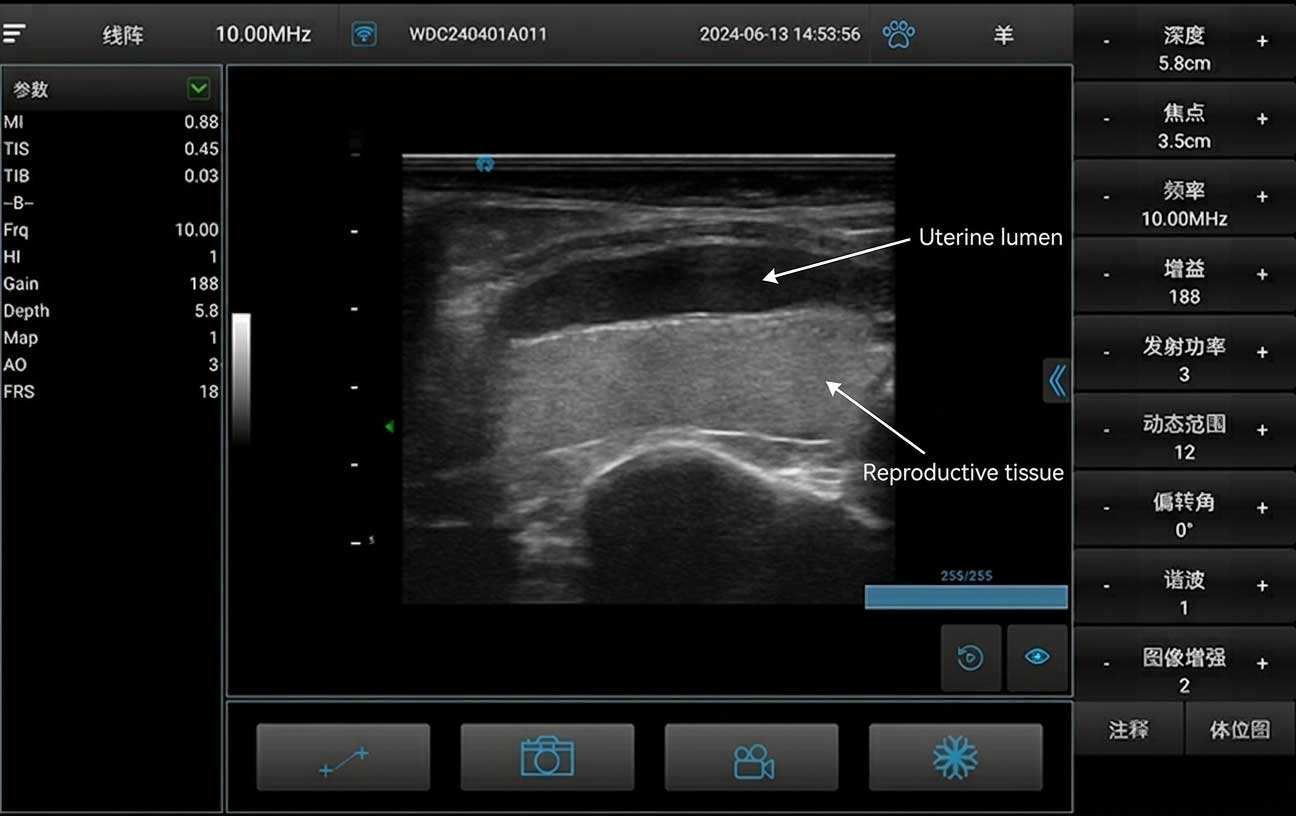
Task: Freeze imaging with the snowflake icon
Action: coord(956,757)
